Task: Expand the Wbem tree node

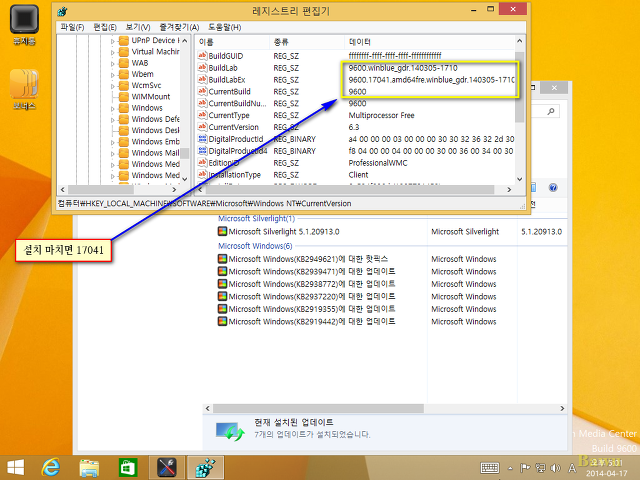Action: [x=113, y=75]
